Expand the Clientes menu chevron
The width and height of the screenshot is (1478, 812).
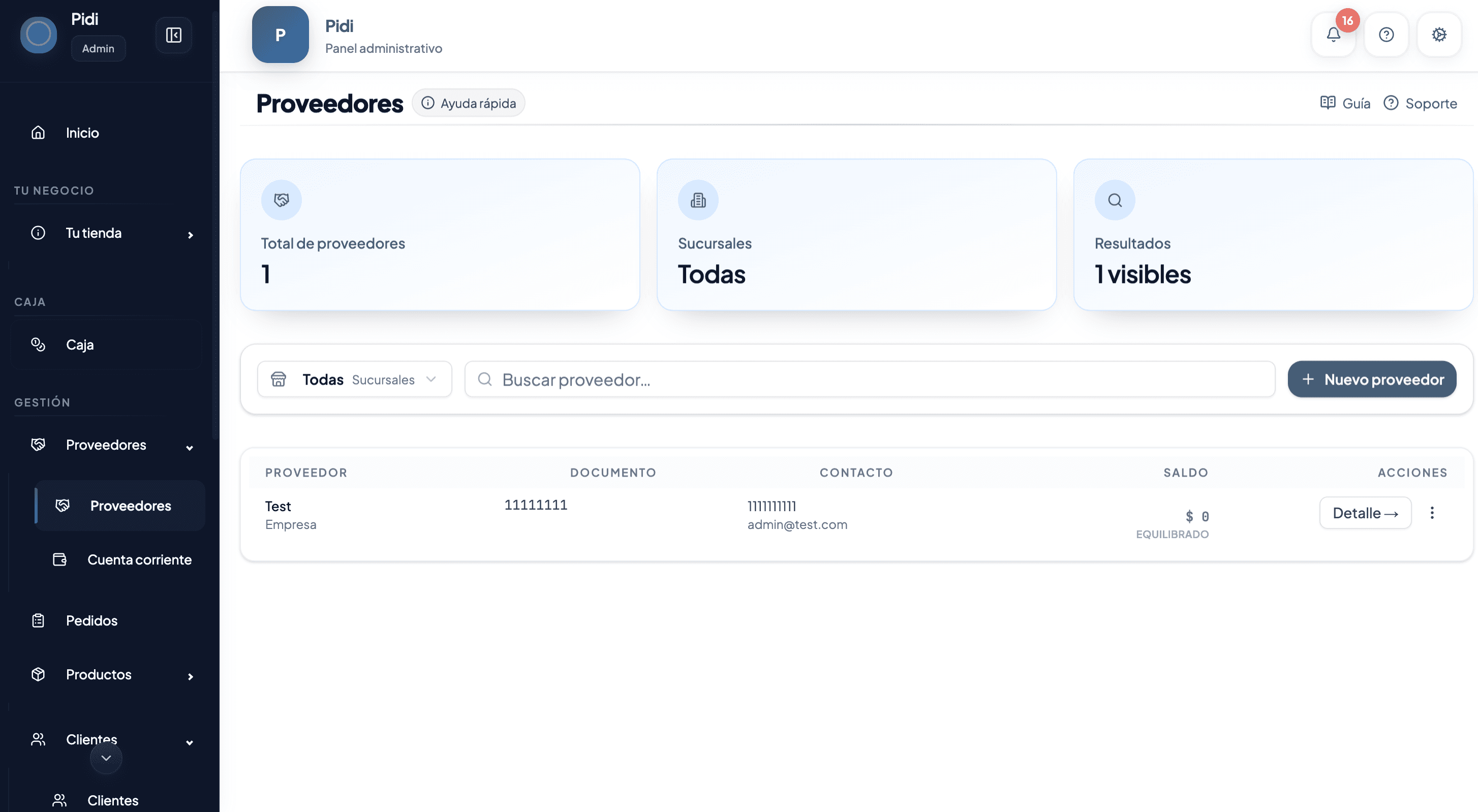(190, 742)
